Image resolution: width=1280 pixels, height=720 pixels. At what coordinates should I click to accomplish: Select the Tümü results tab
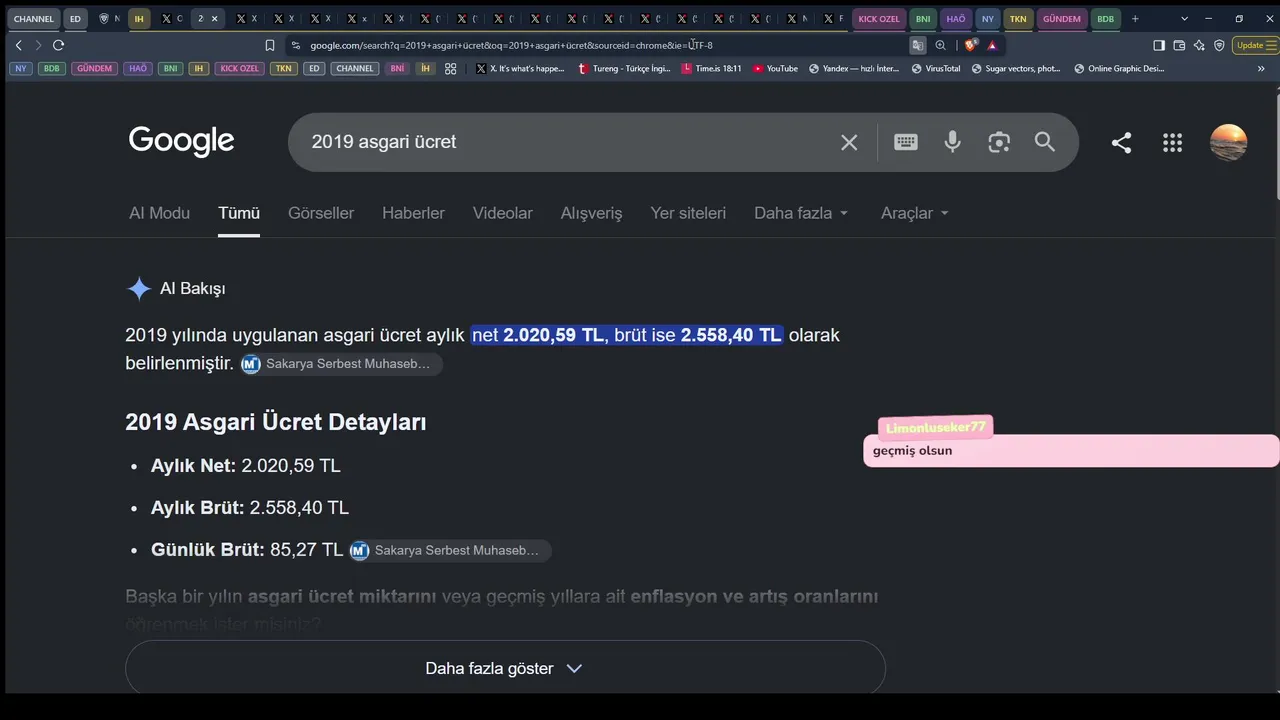(x=239, y=213)
